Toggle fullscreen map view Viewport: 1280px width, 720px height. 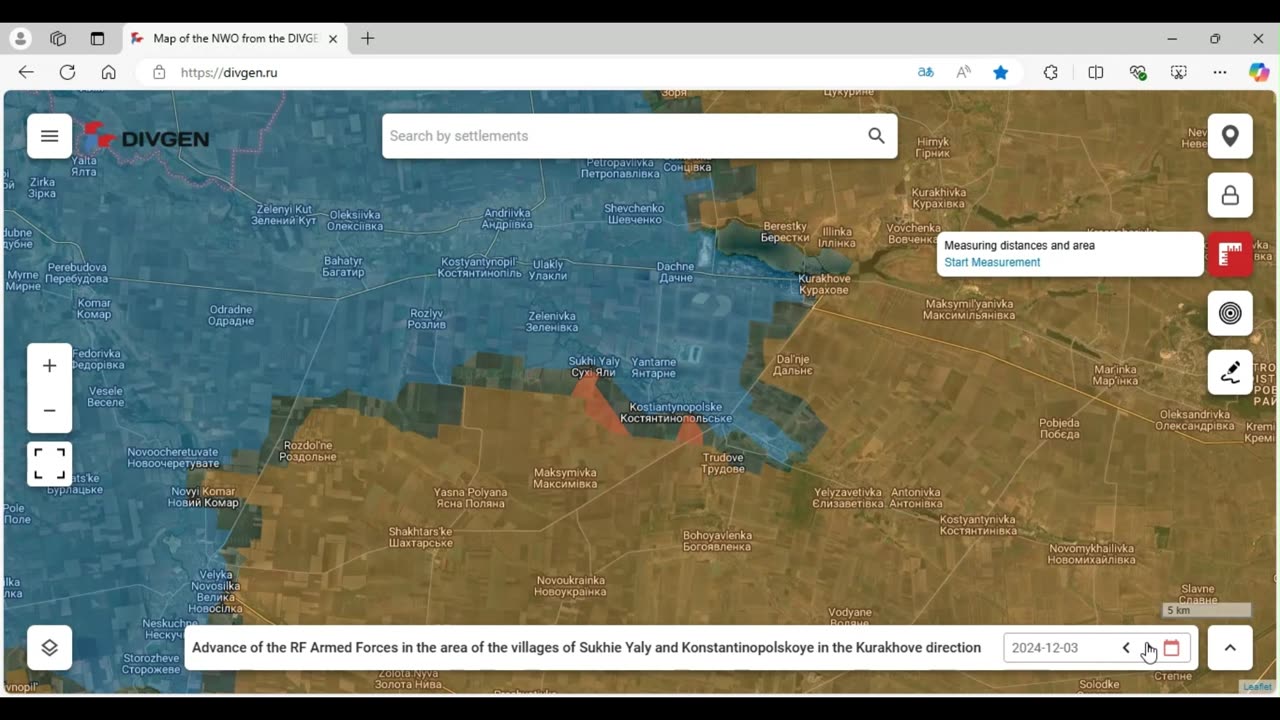click(x=49, y=464)
